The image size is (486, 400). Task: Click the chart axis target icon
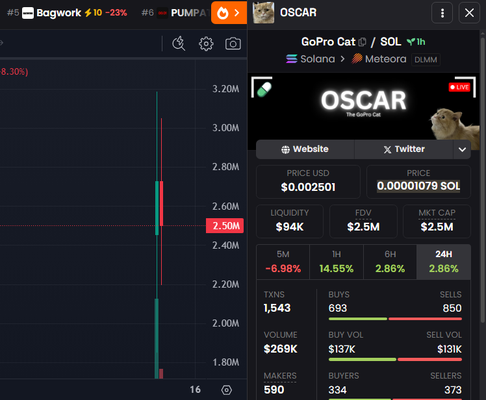pos(226,390)
